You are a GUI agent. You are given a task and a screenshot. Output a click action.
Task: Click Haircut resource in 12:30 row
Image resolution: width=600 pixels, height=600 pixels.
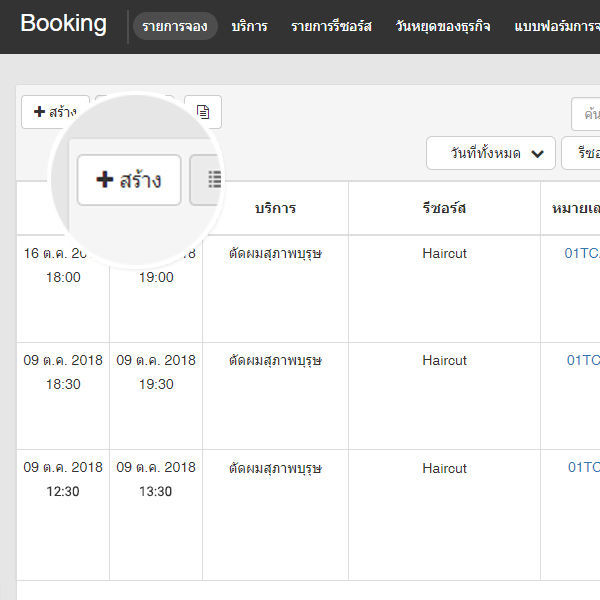point(444,468)
